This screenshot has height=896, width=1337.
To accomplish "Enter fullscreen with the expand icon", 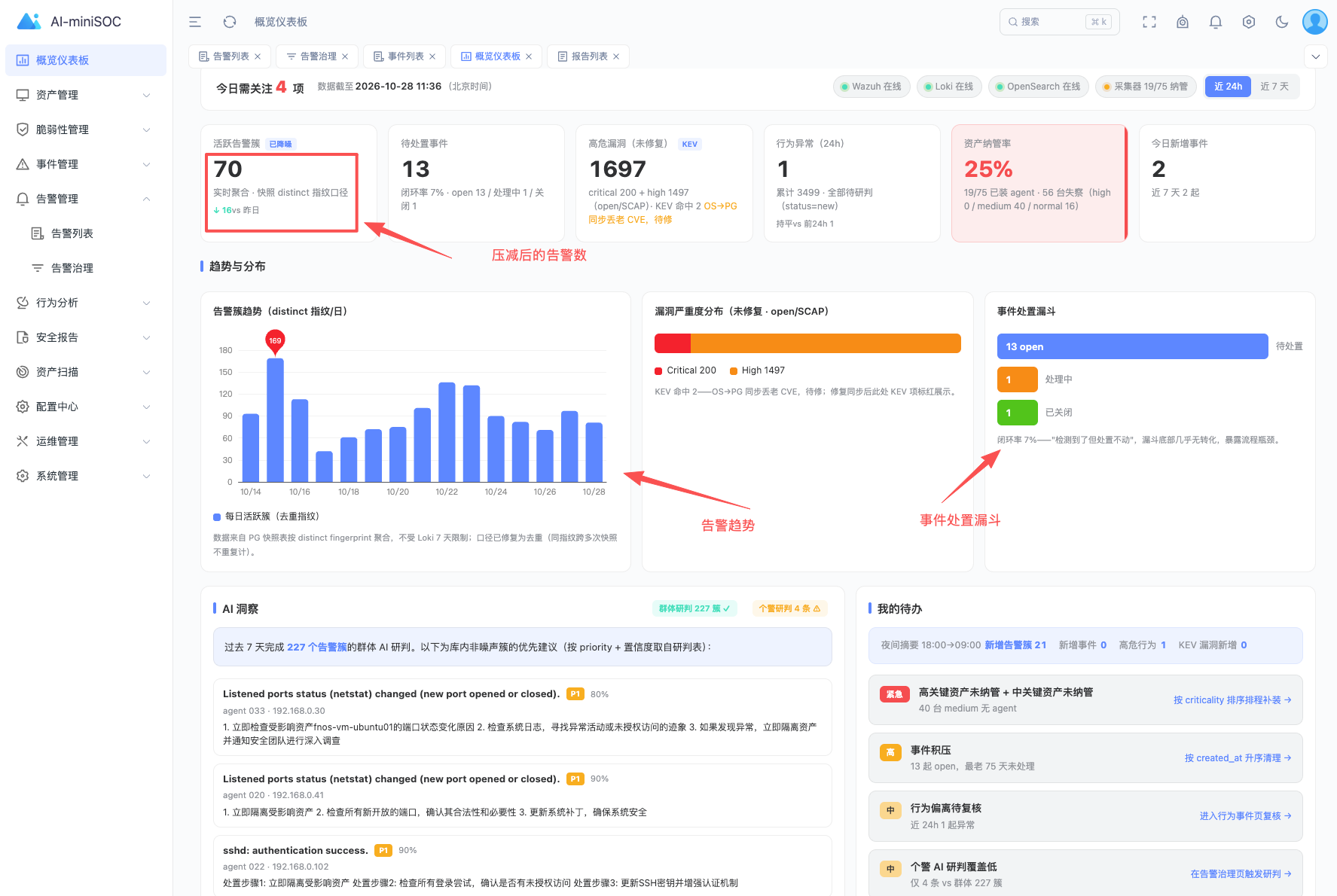I will (1149, 22).
